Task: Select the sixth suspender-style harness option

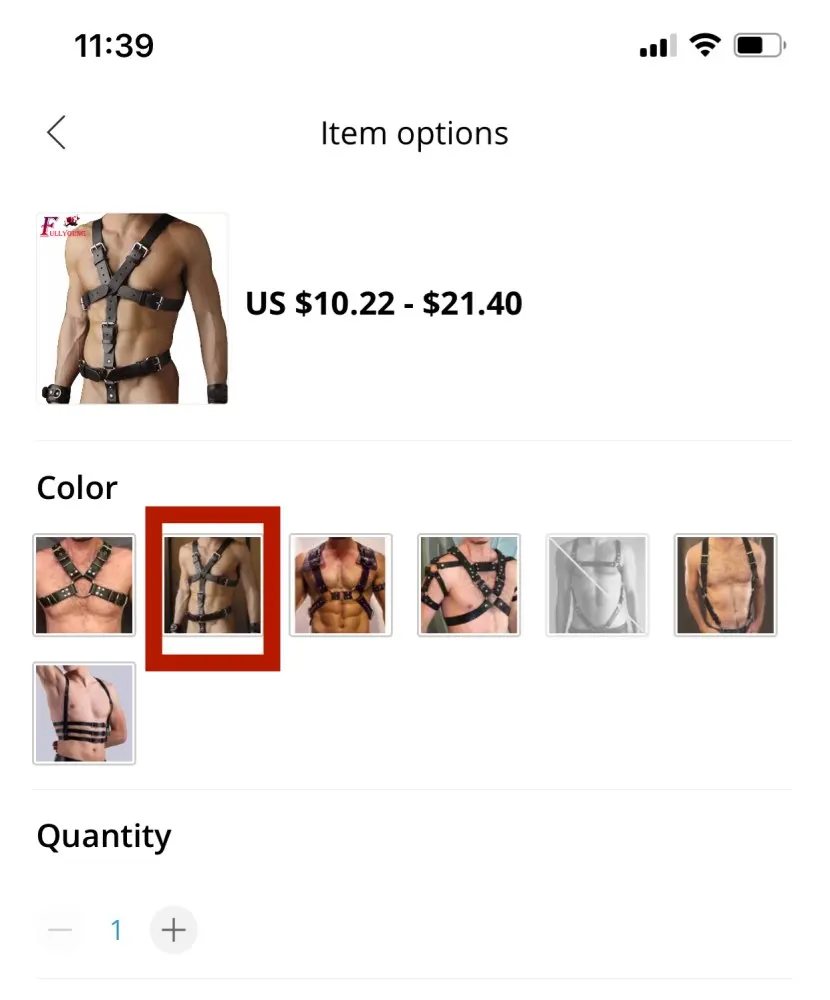Action: [725, 585]
